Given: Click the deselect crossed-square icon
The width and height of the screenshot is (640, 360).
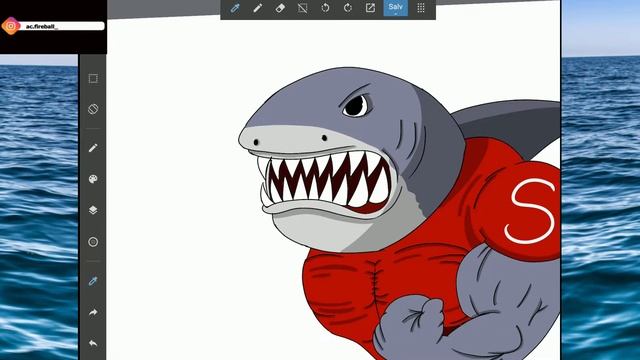Looking at the screenshot, I should (302, 8).
